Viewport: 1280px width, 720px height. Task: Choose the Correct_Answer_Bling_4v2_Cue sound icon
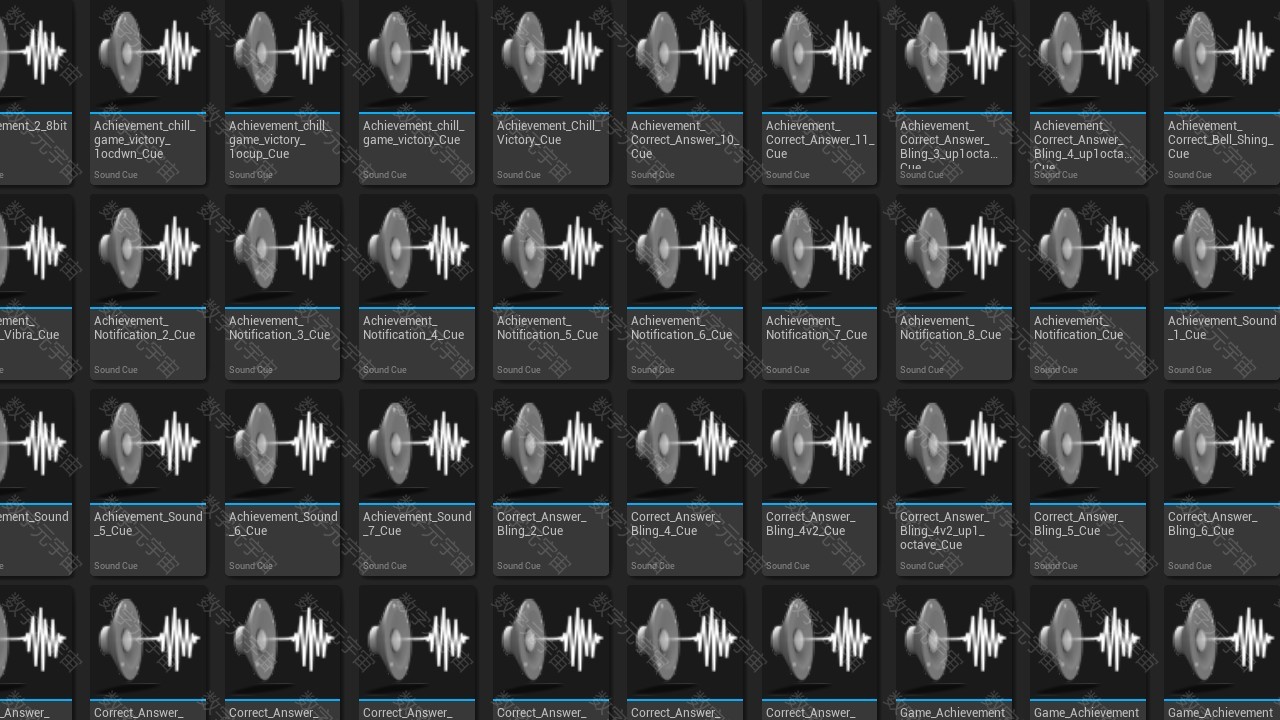click(819, 446)
